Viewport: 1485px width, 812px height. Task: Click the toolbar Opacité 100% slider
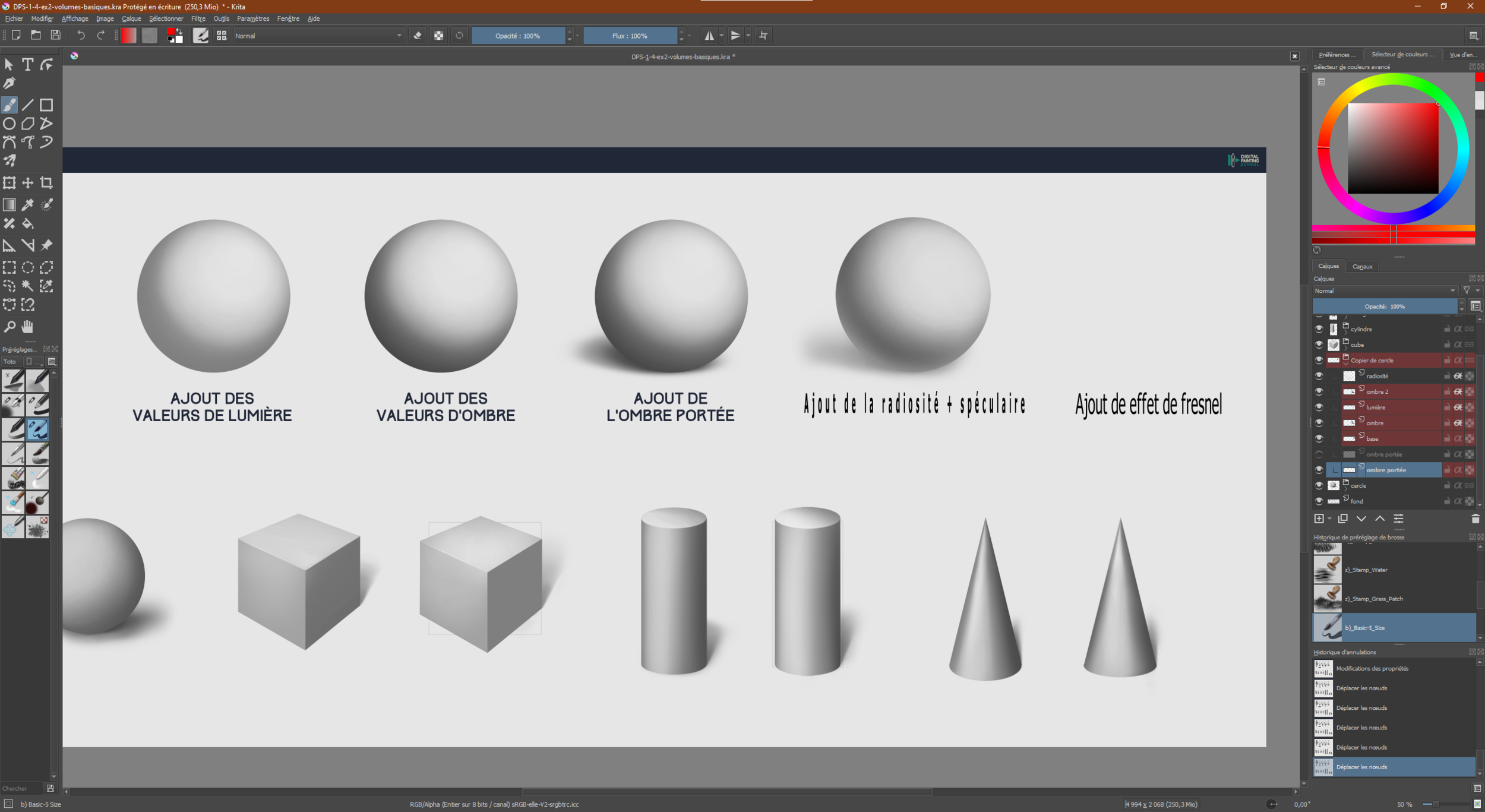[517, 36]
